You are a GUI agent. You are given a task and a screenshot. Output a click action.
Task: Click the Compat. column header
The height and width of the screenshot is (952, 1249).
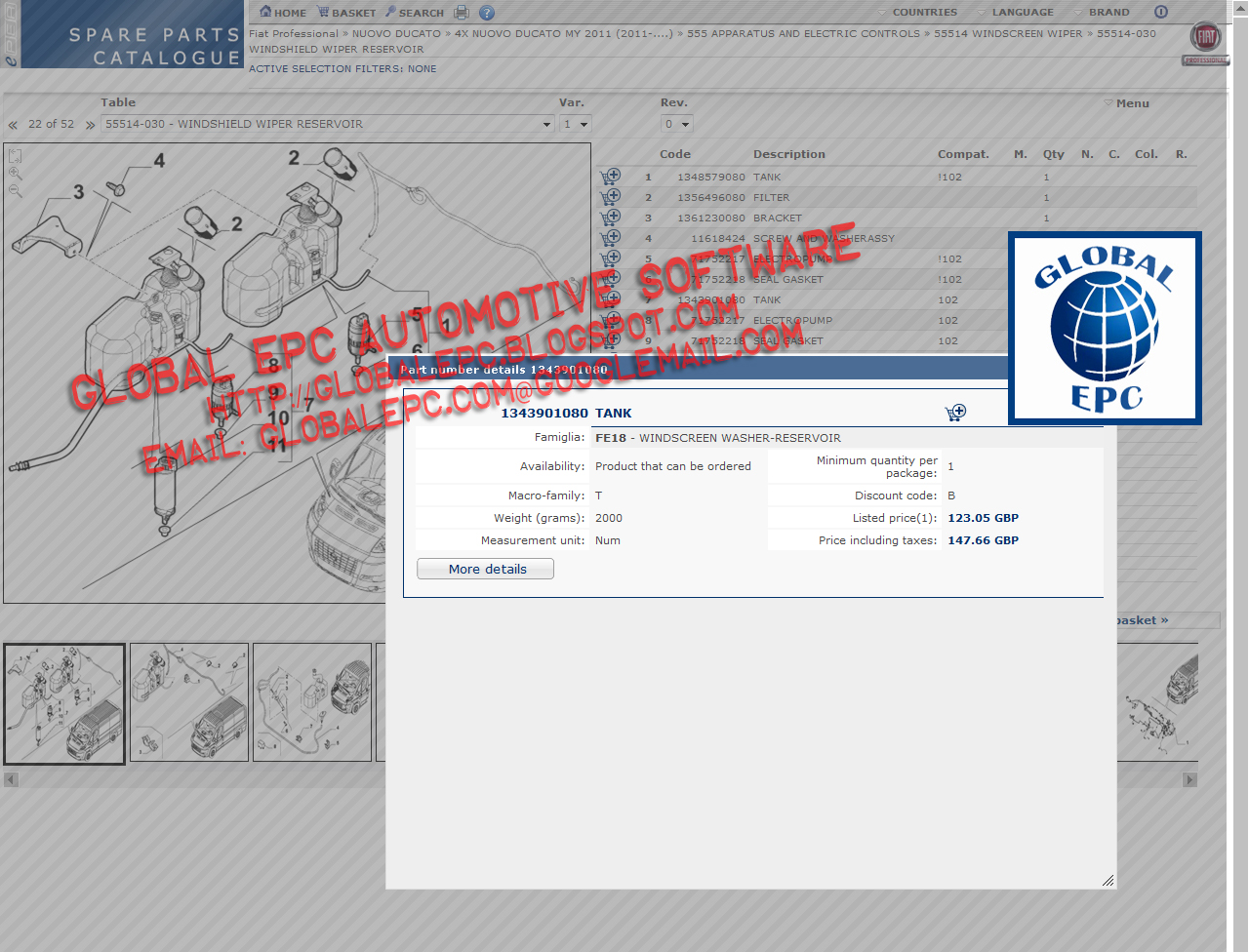click(963, 154)
